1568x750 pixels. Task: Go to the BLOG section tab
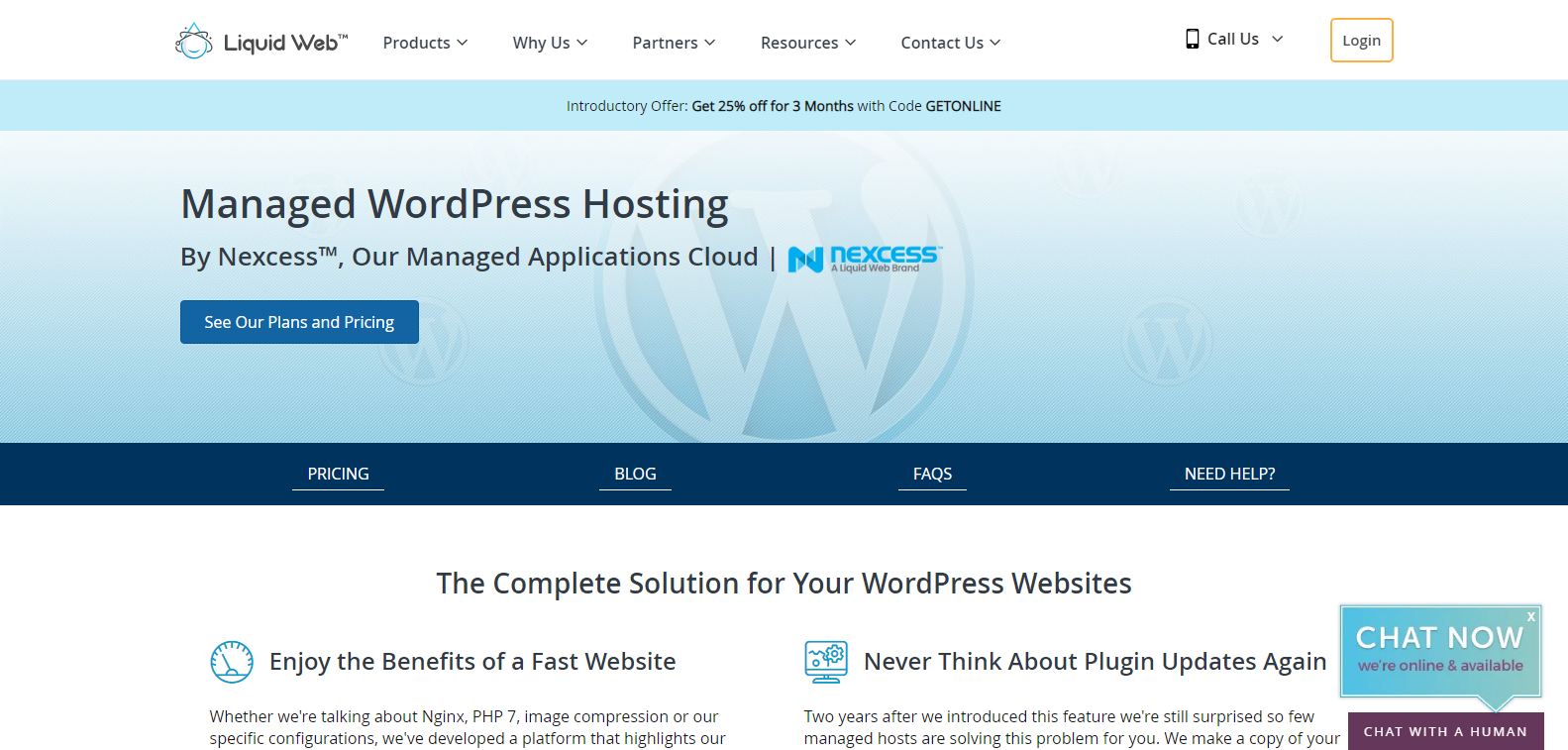pos(635,474)
